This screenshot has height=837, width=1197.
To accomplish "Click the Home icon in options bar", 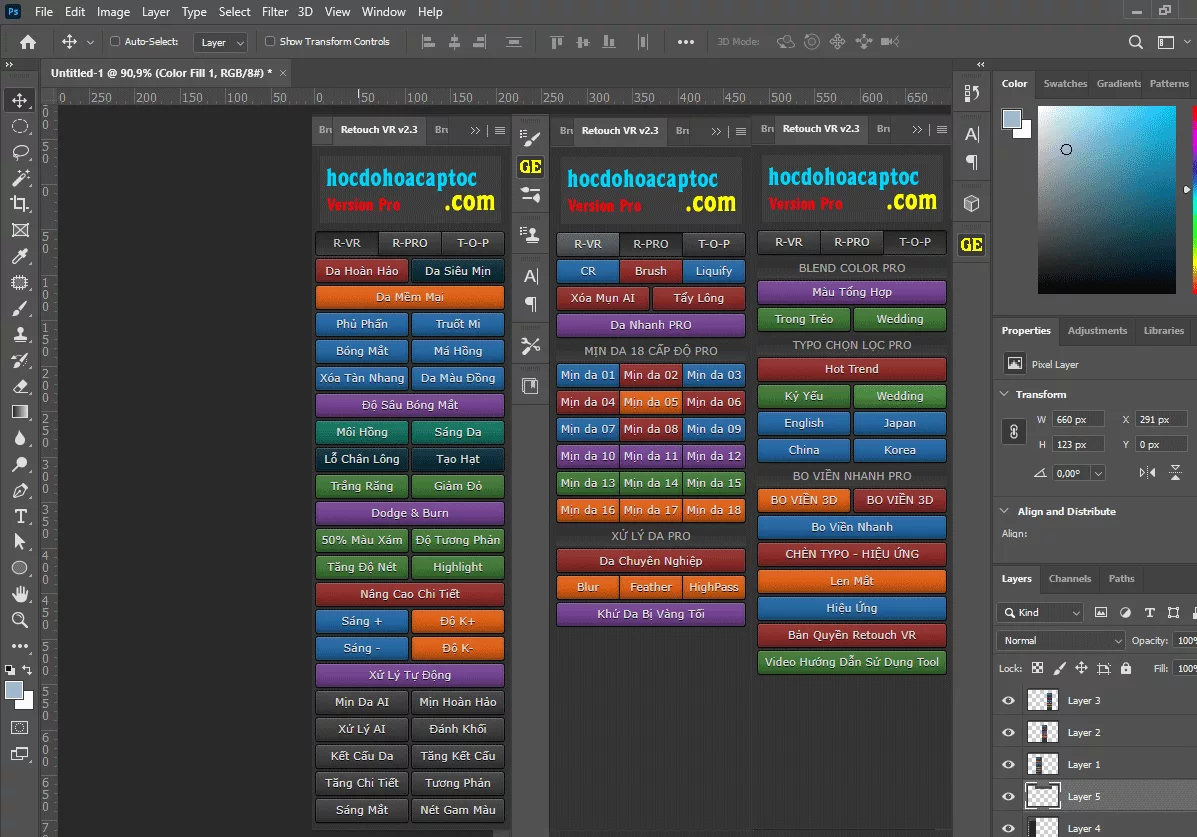I will (x=28, y=42).
